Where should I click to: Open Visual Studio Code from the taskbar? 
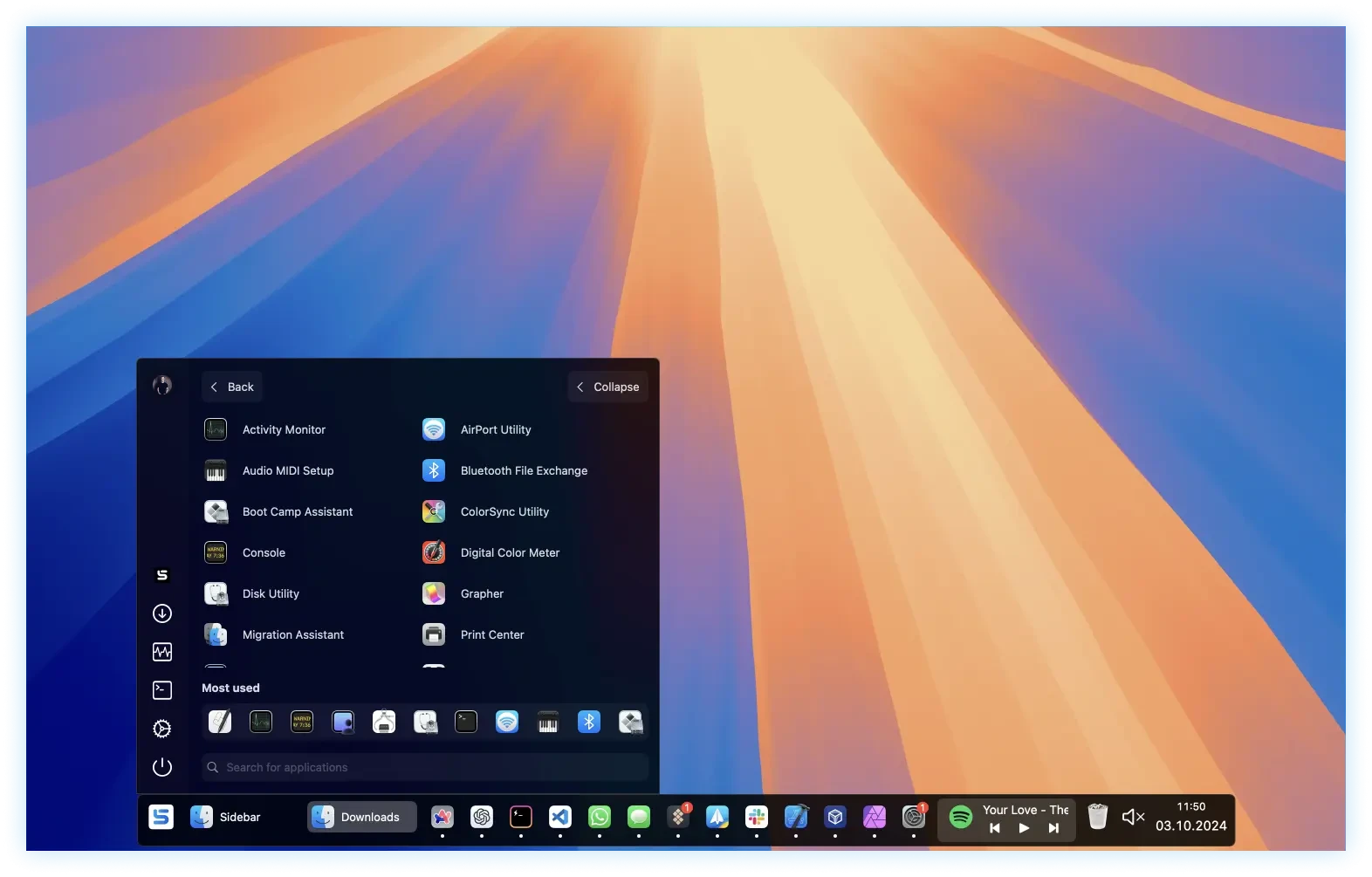(x=560, y=817)
